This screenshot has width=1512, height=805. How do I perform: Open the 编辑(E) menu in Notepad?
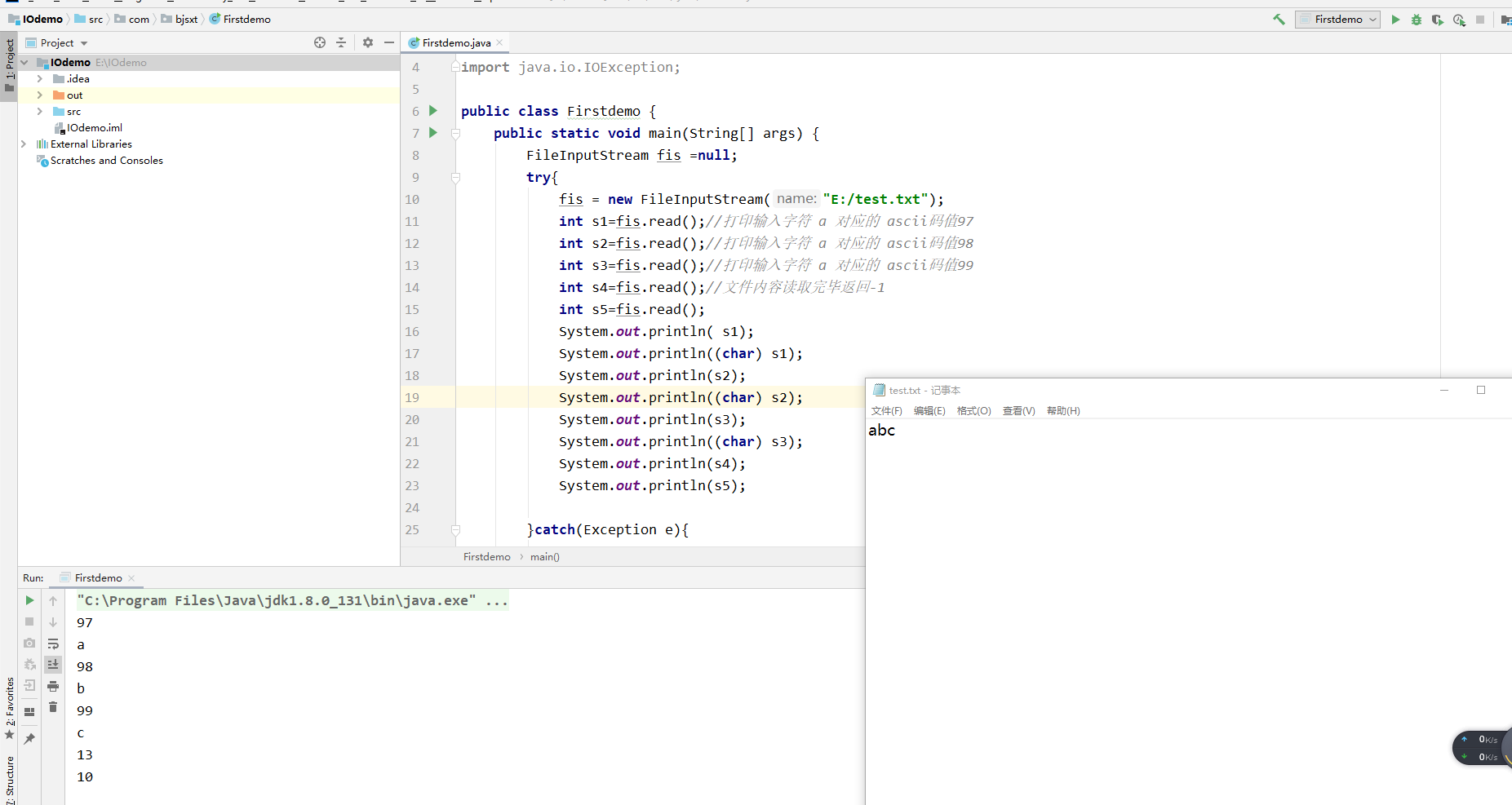929,410
